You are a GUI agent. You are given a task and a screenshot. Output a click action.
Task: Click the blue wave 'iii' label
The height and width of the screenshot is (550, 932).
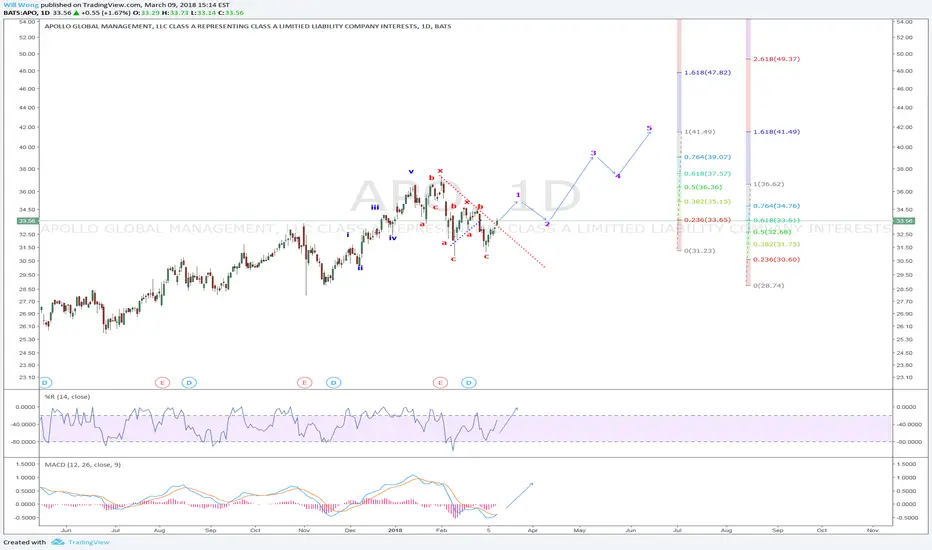pos(375,207)
